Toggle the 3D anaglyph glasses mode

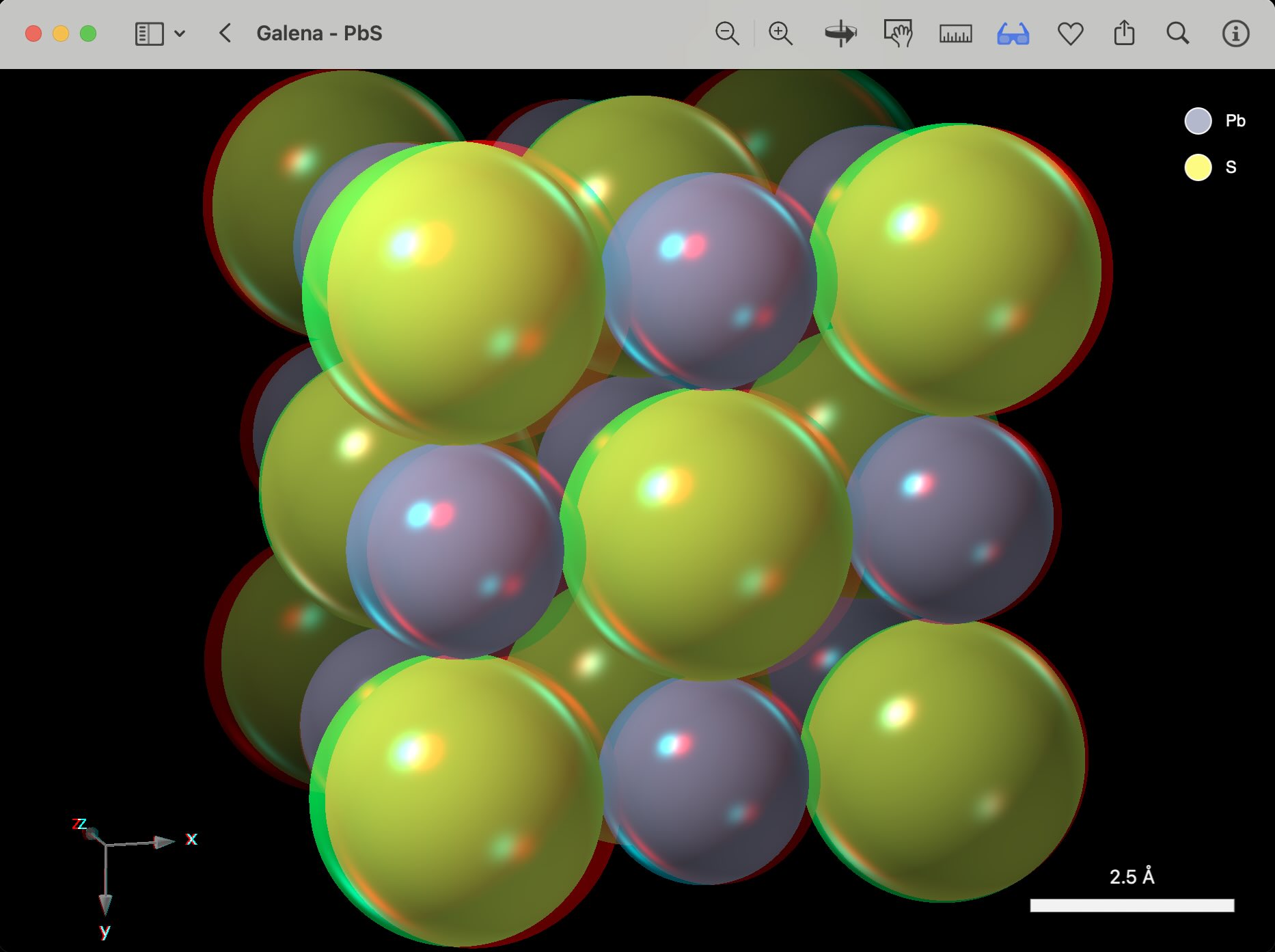[1013, 33]
